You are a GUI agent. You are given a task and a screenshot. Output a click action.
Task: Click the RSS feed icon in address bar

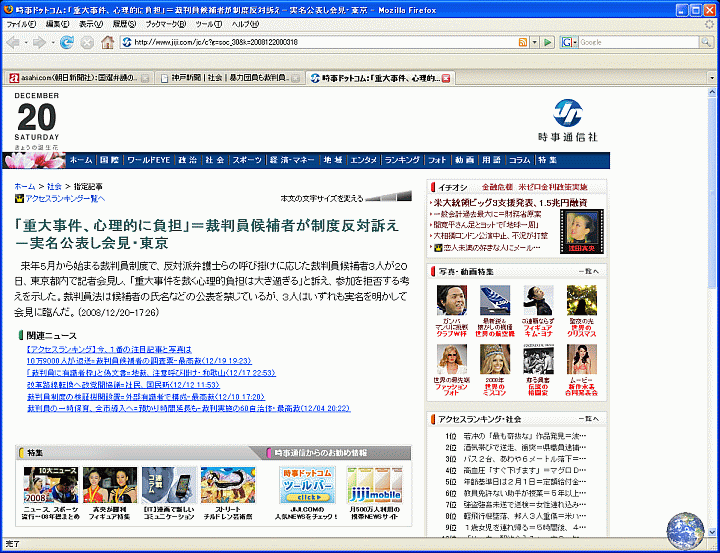[522, 42]
